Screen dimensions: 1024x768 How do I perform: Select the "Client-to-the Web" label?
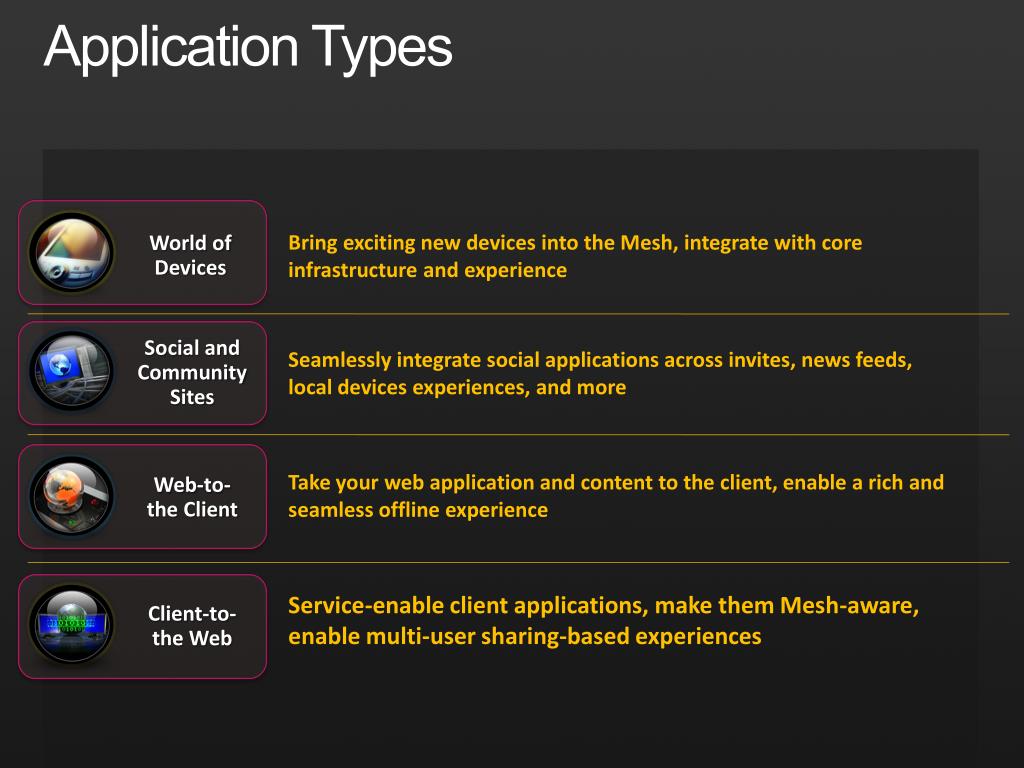click(x=192, y=626)
